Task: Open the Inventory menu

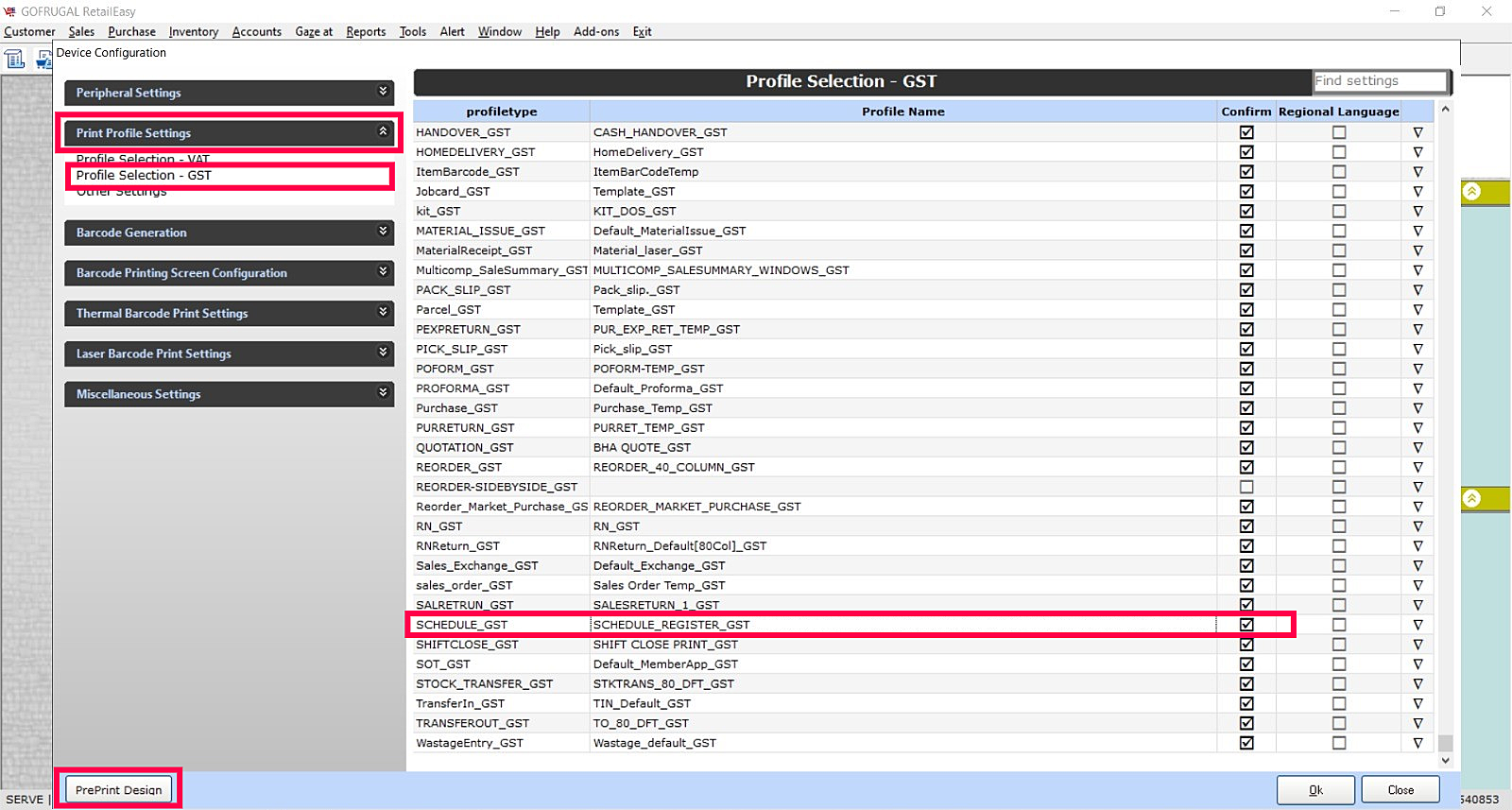Action: (194, 31)
